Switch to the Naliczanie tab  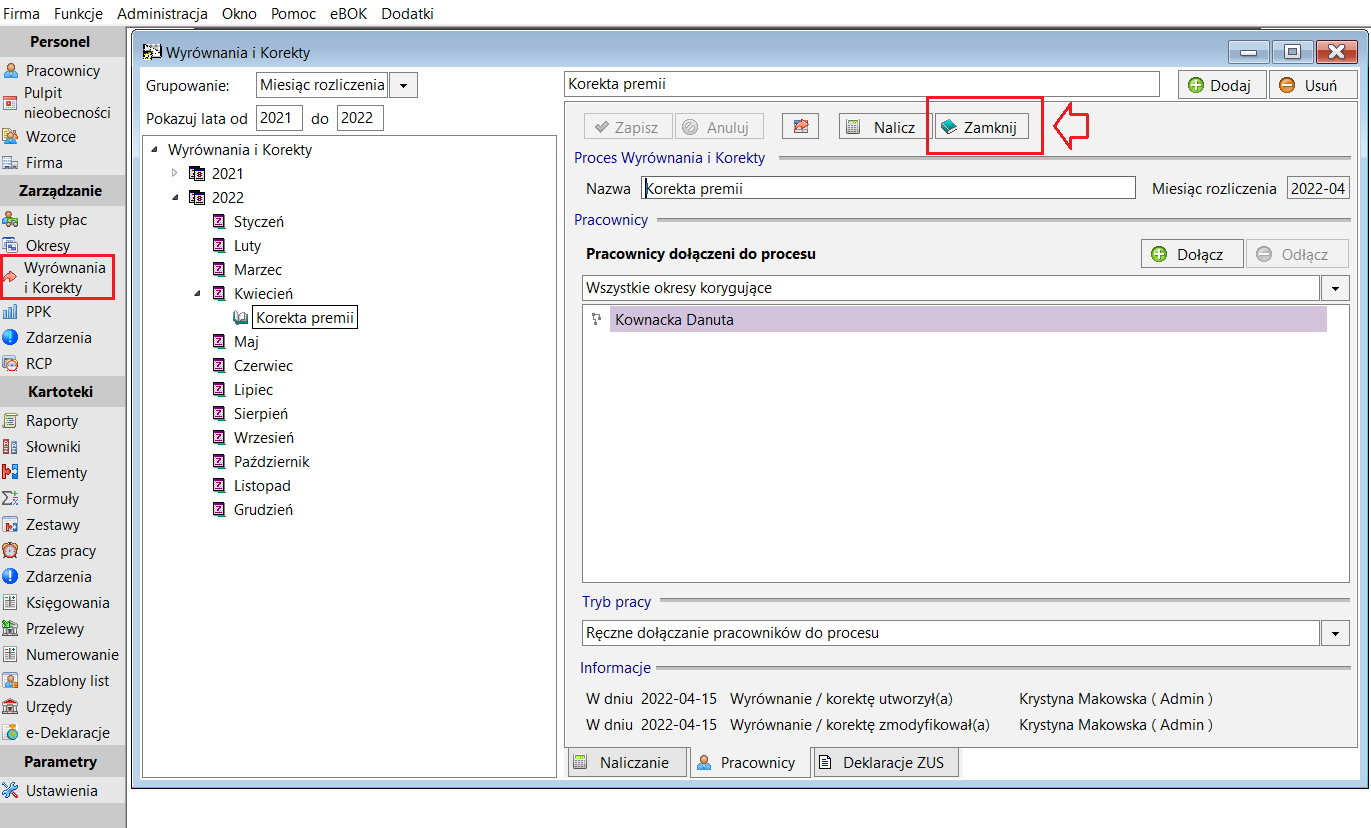pos(627,762)
